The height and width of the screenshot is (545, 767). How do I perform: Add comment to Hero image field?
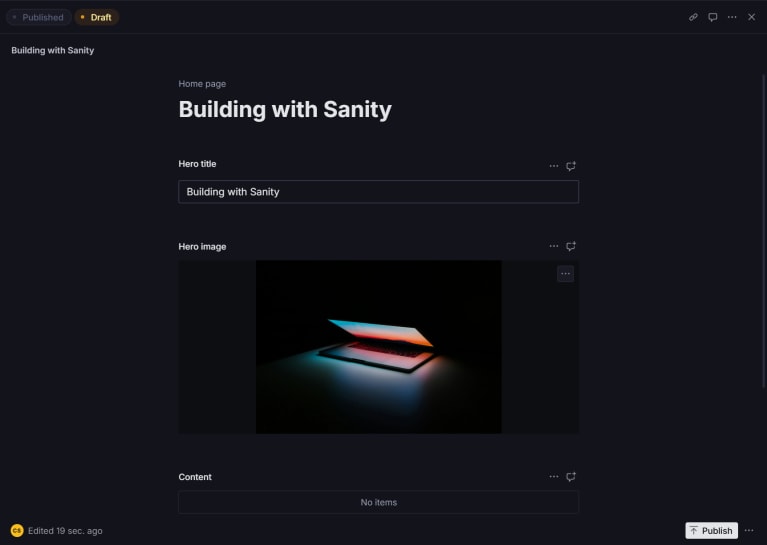571,246
